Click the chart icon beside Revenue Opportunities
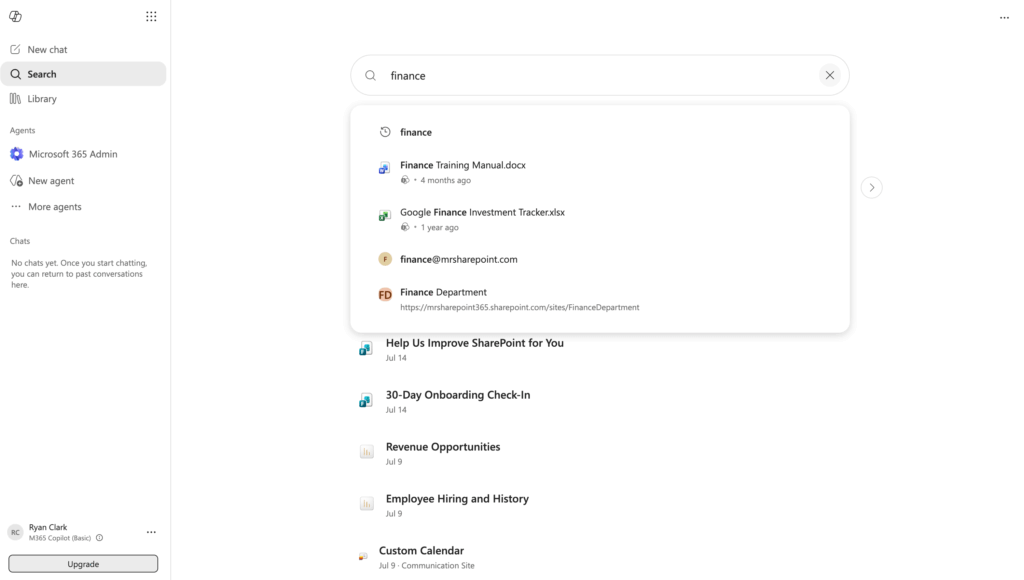1024x580 pixels. click(366, 452)
